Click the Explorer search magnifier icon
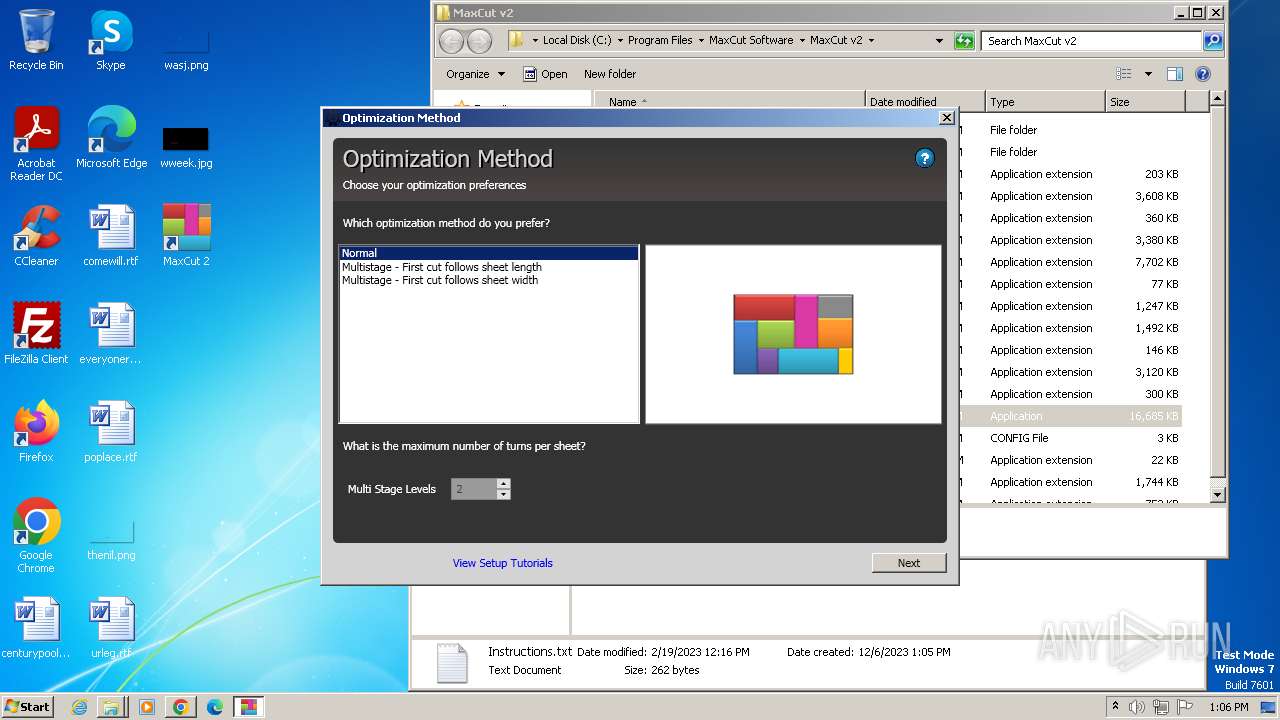Image resolution: width=1280 pixels, height=720 pixels. point(1213,41)
